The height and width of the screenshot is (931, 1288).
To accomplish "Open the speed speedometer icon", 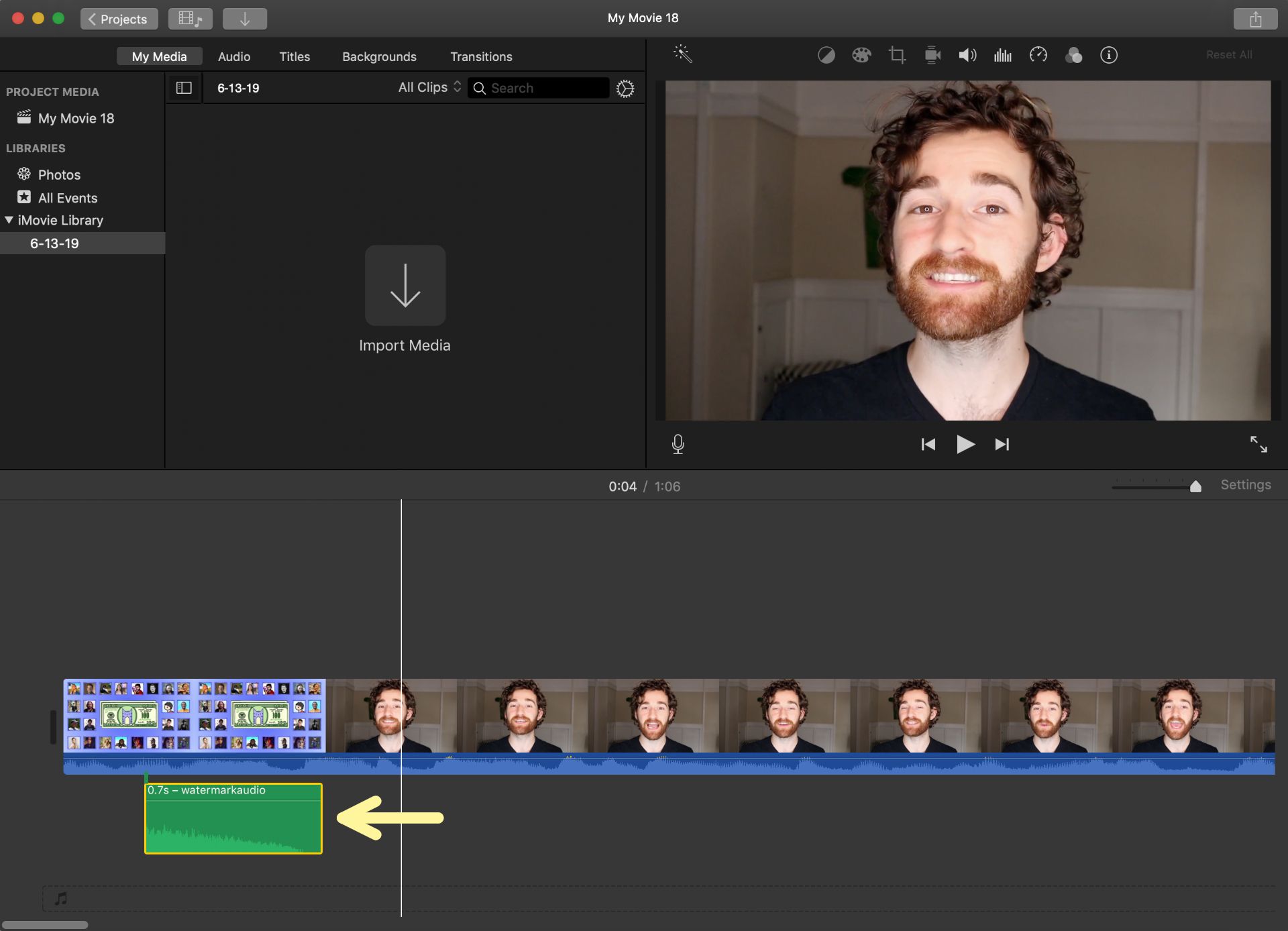I will pyautogui.click(x=1038, y=55).
